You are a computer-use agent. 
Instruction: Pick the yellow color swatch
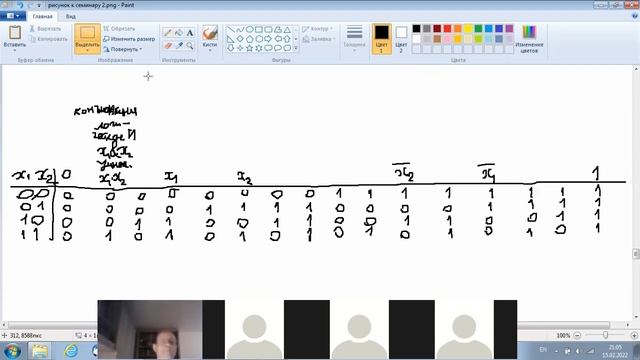(468, 29)
